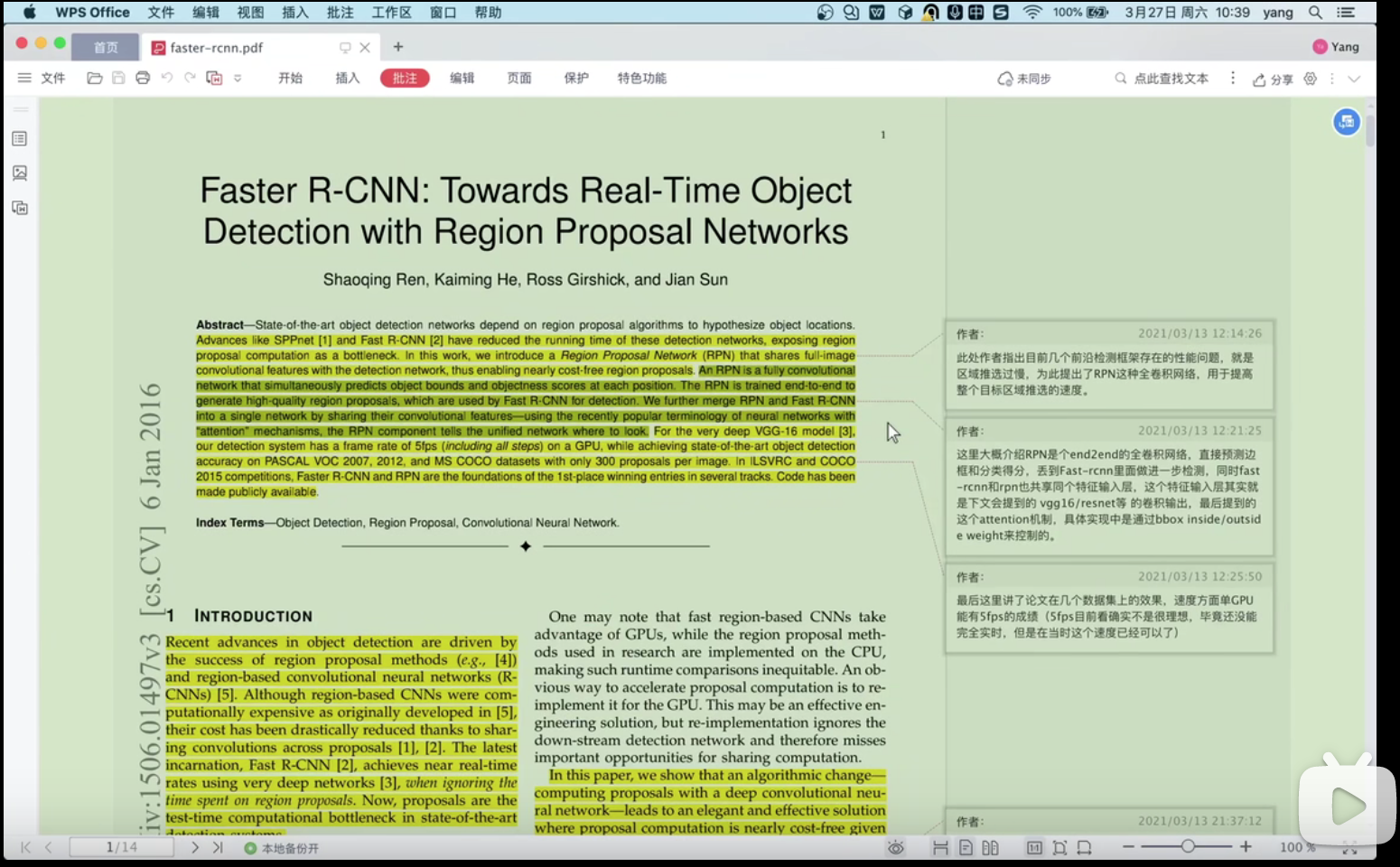Toggle the eye protection mode icon
The width and height of the screenshot is (1400, 867).
click(x=895, y=847)
